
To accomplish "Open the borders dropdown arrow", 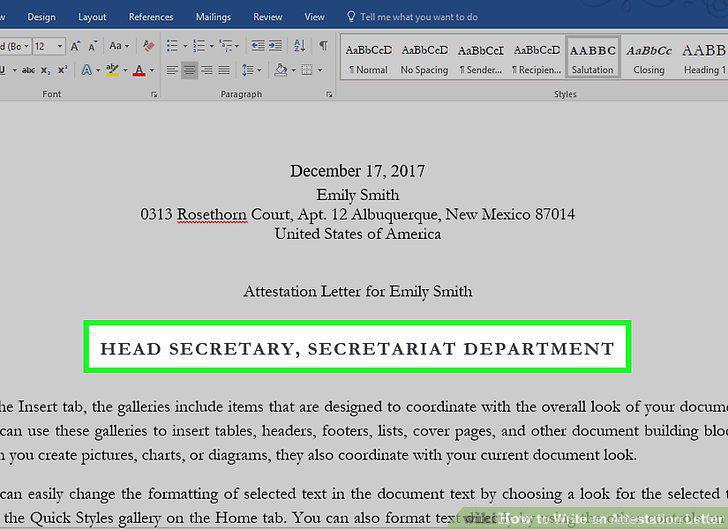I will [320, 70].
